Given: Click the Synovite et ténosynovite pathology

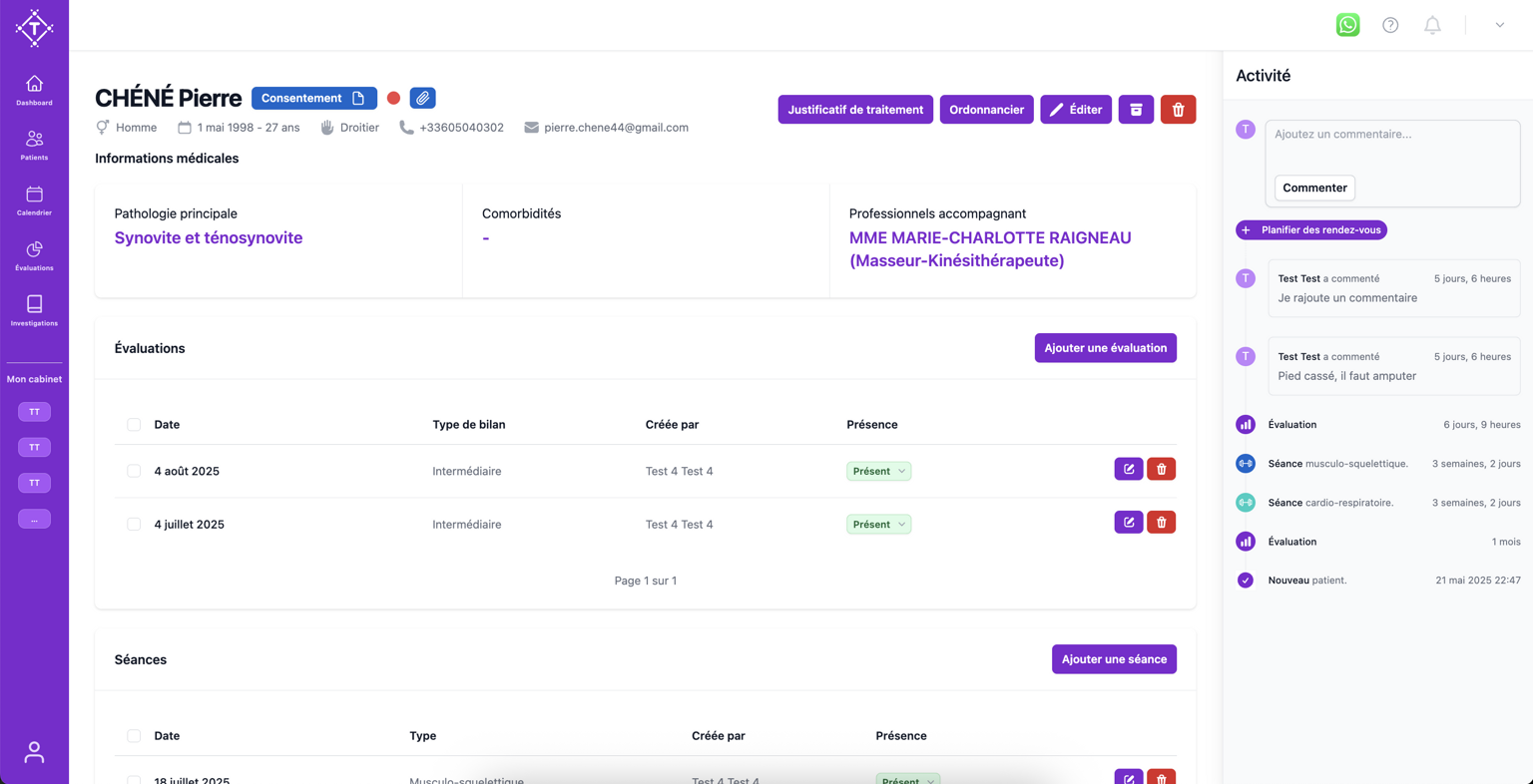Looking at the screenshot, I should 209,237.
